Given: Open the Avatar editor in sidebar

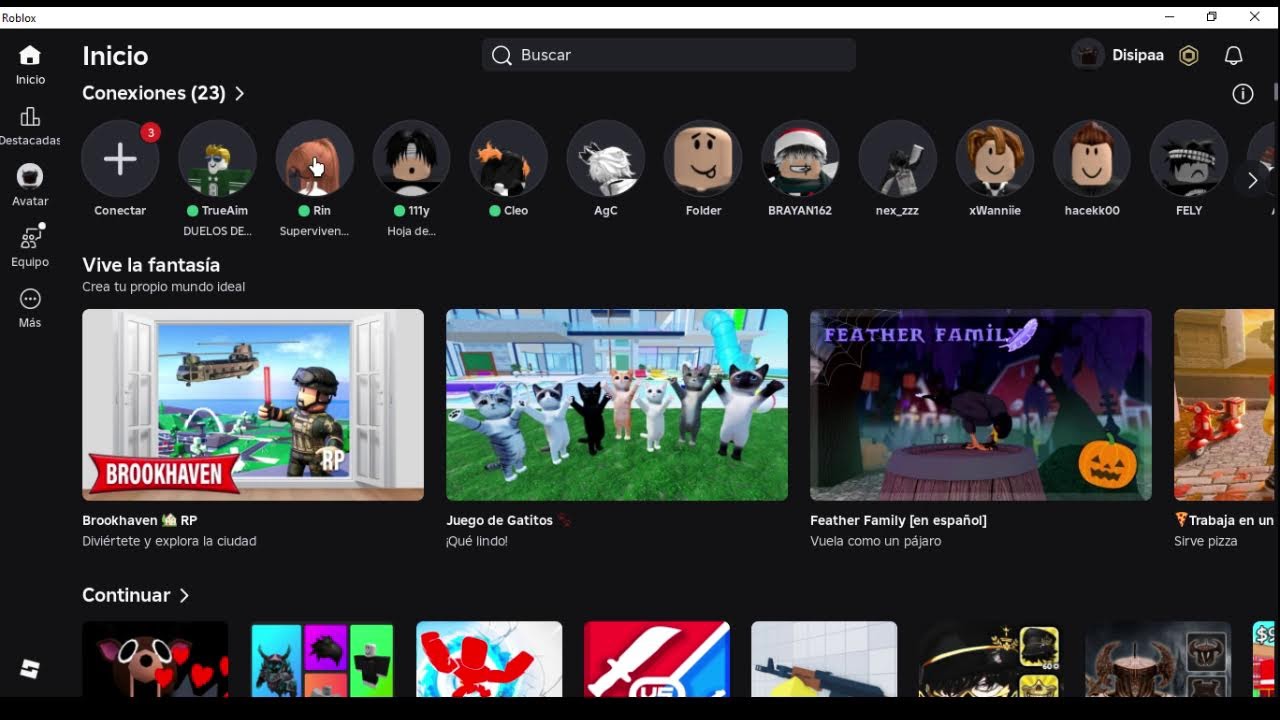Looking at the screenshot, I should point(30,177).
